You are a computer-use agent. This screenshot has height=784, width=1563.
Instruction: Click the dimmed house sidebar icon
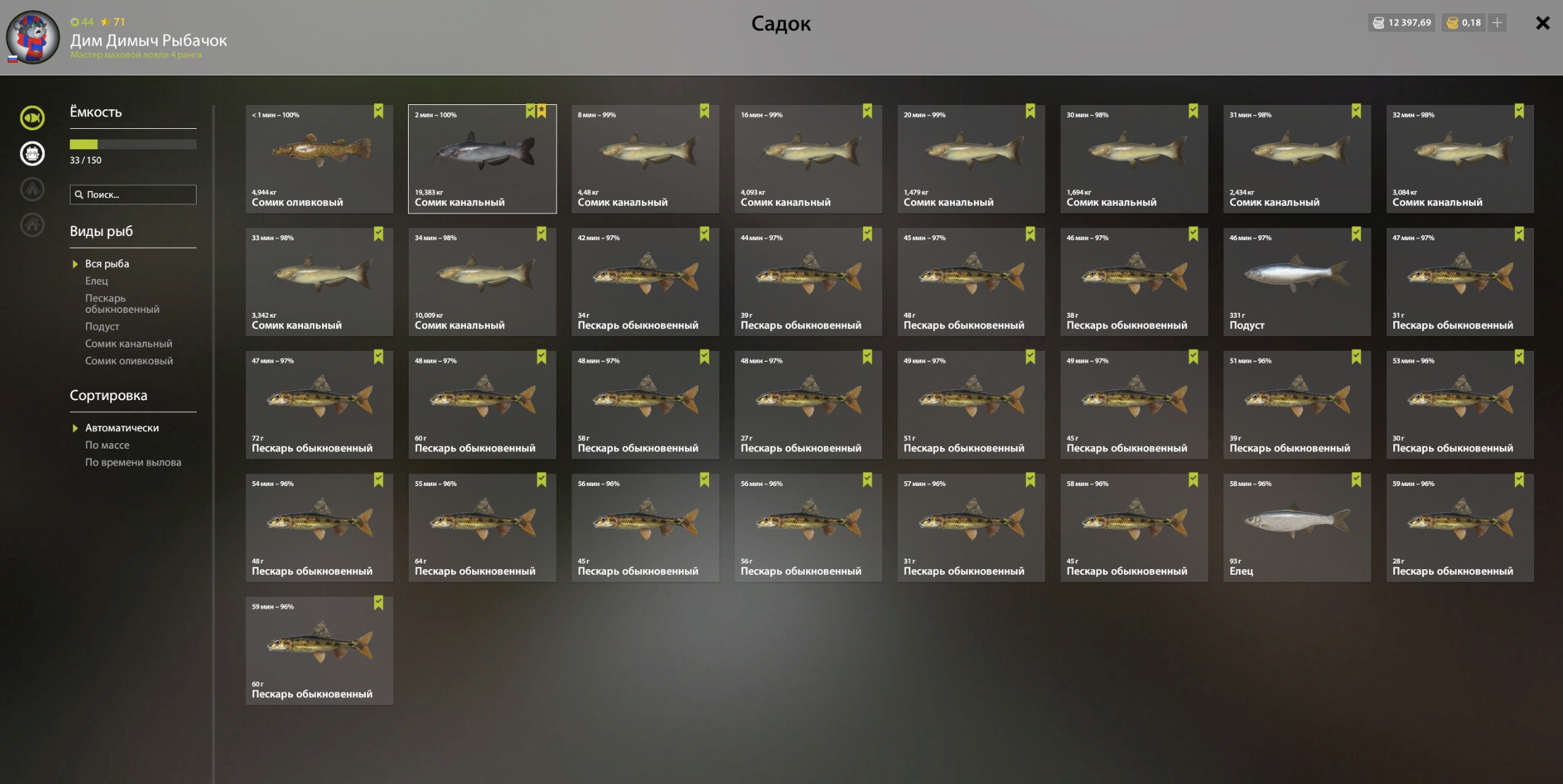tap(32, 225)
